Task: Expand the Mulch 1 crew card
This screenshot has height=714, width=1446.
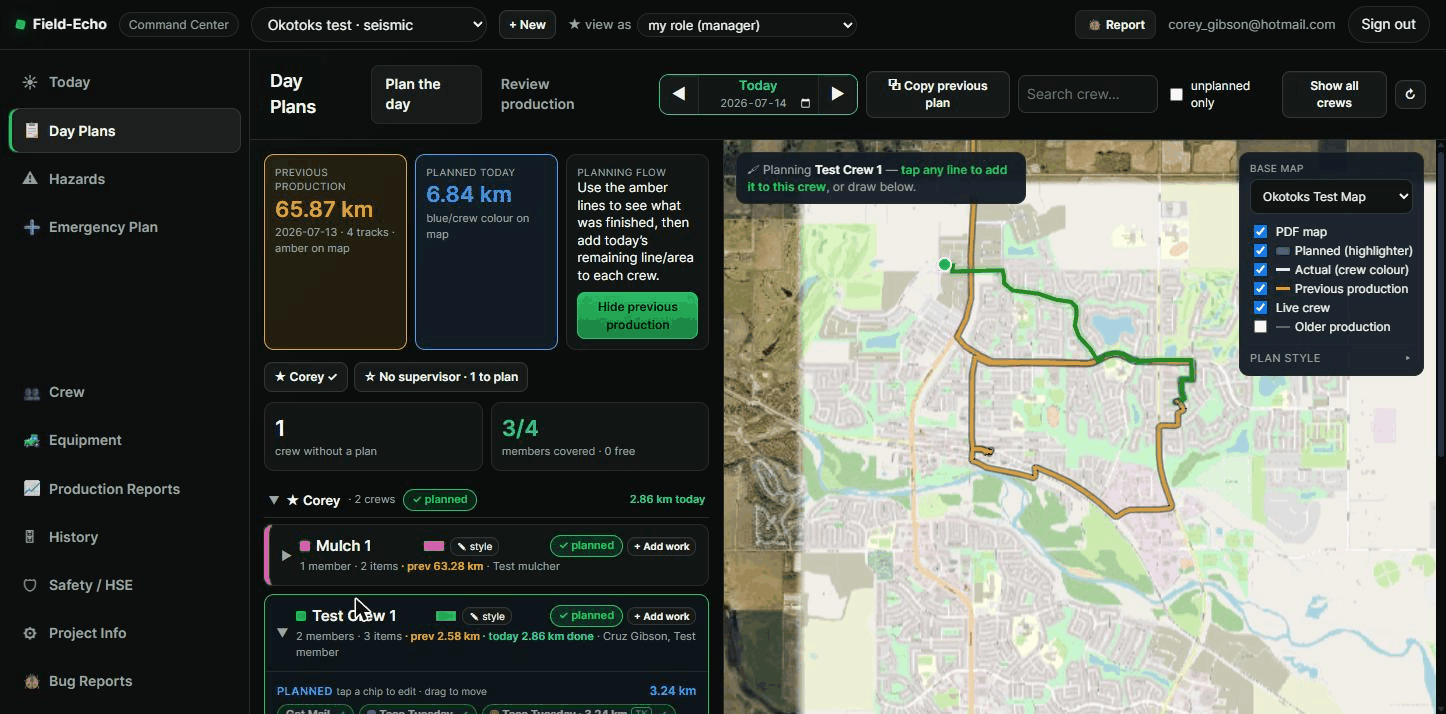Action: click(286, 555)
